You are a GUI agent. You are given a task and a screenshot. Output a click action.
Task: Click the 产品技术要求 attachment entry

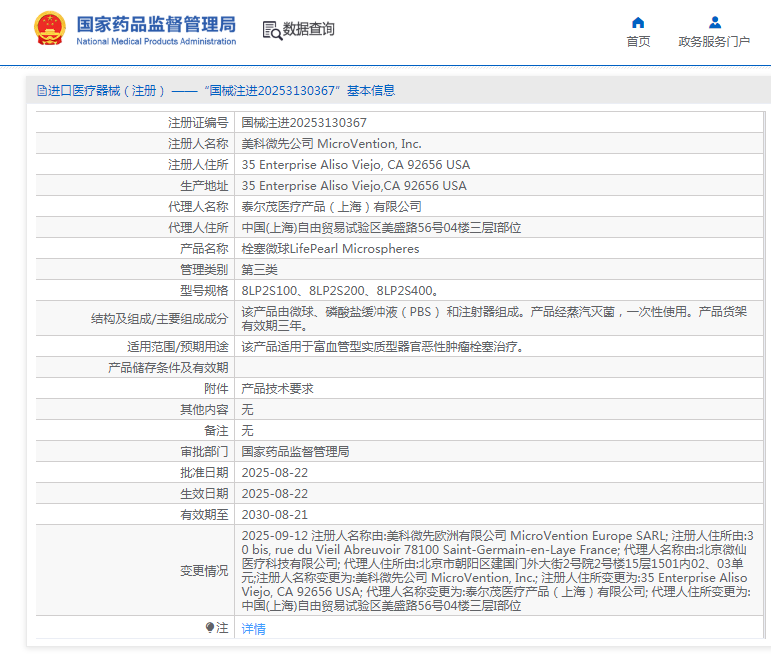point(278,388)
